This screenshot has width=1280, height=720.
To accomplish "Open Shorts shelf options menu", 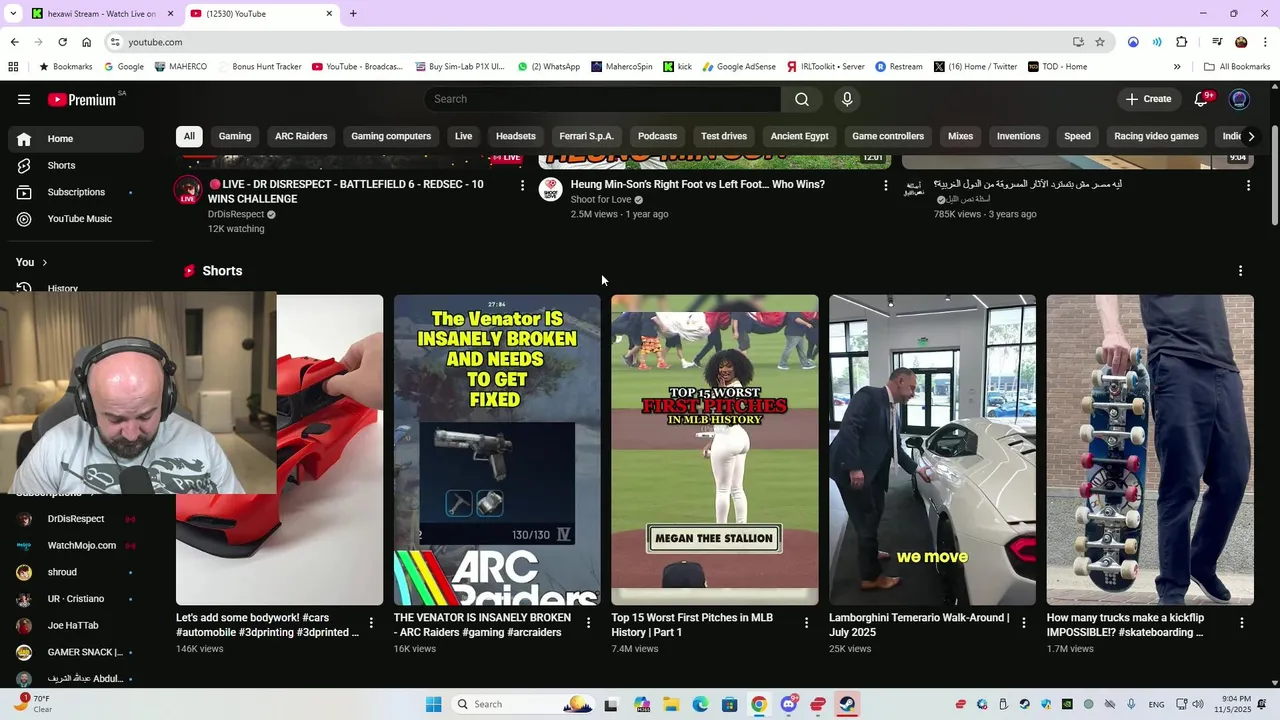I will pyautogui.click(x=1240, y=271).
